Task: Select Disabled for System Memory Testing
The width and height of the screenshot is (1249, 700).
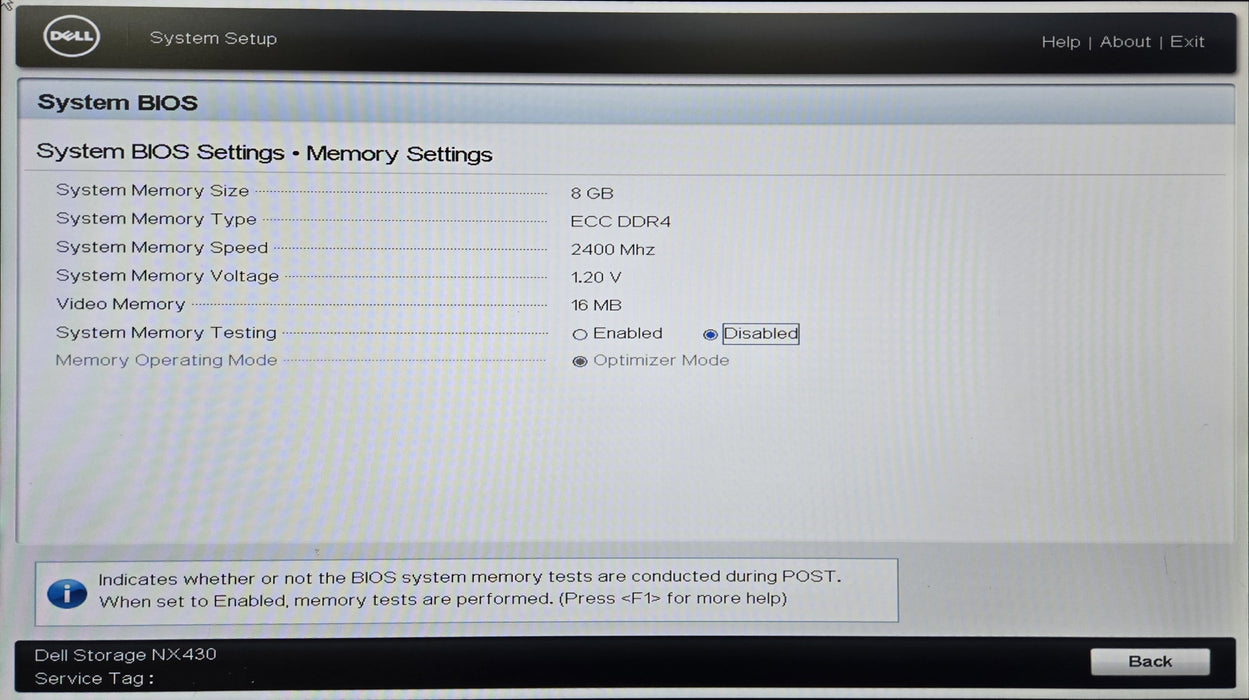Action: coord(710,334)
